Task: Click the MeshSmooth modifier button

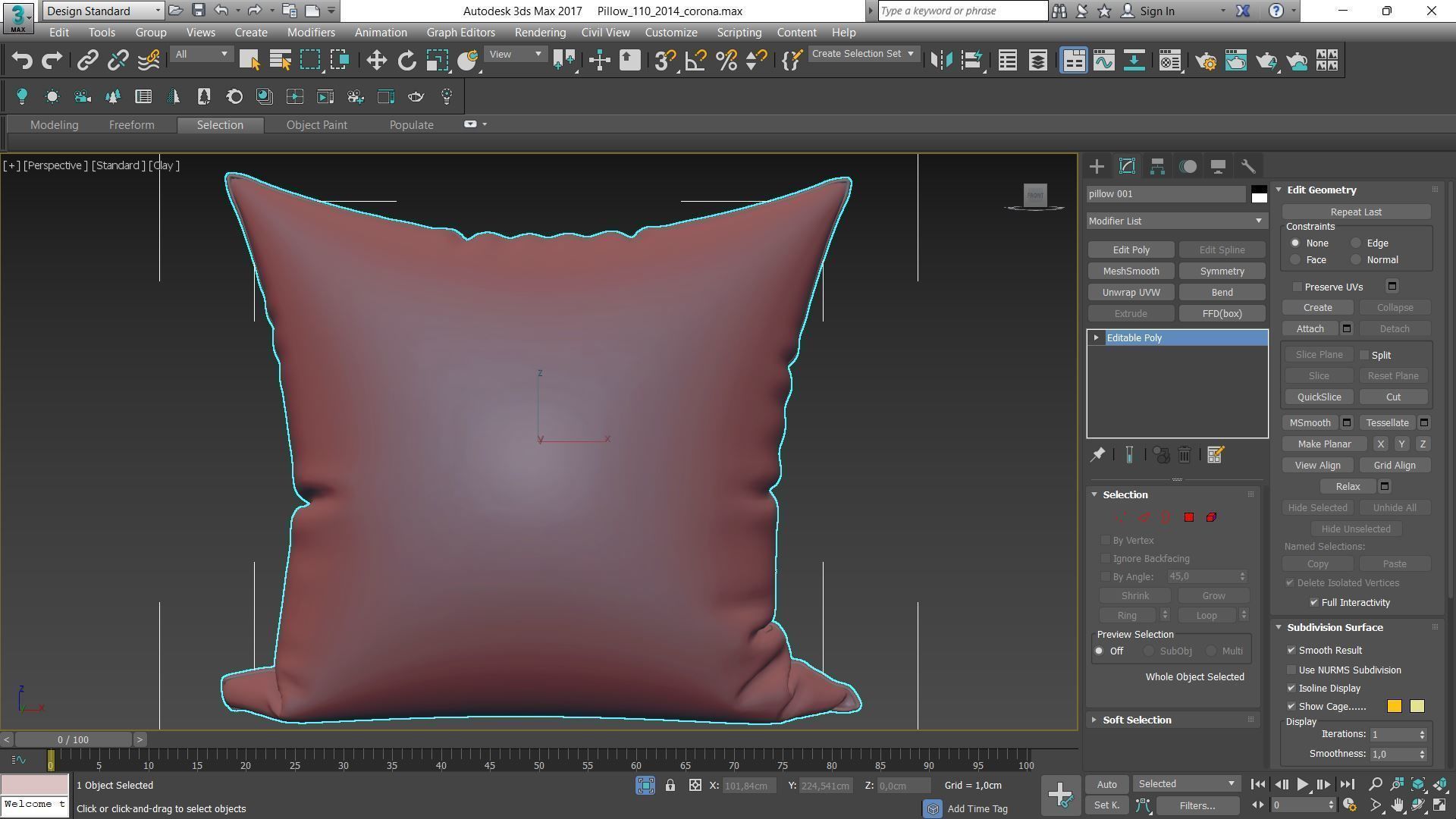Action: [1131, 271]
